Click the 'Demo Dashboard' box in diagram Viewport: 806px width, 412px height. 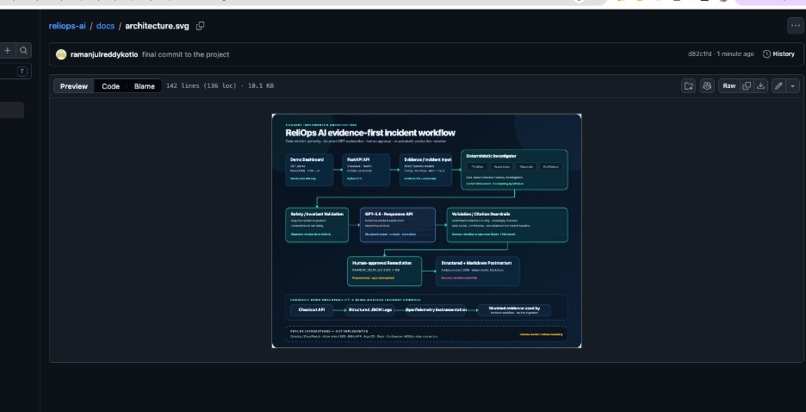[309, 170]
